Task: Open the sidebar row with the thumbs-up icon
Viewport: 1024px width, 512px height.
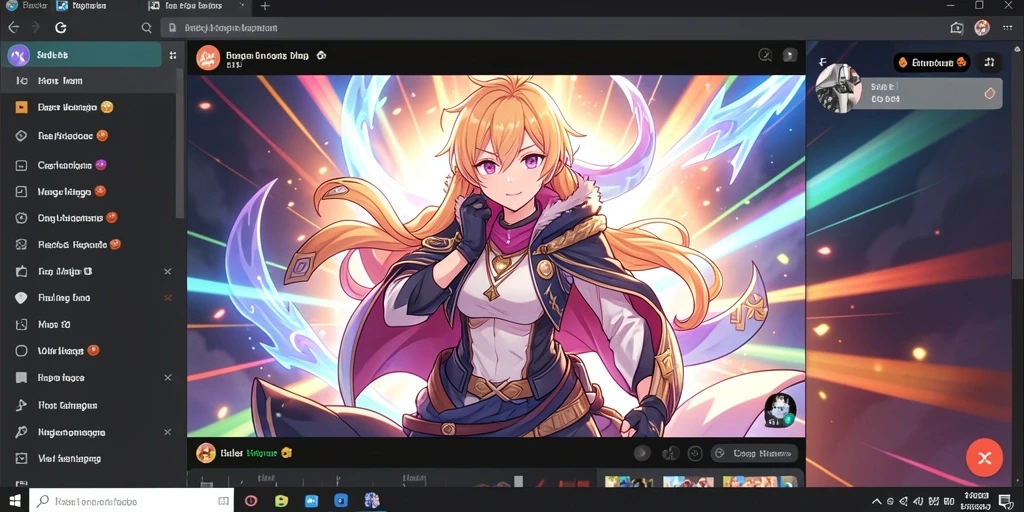Action: point(88,271)
